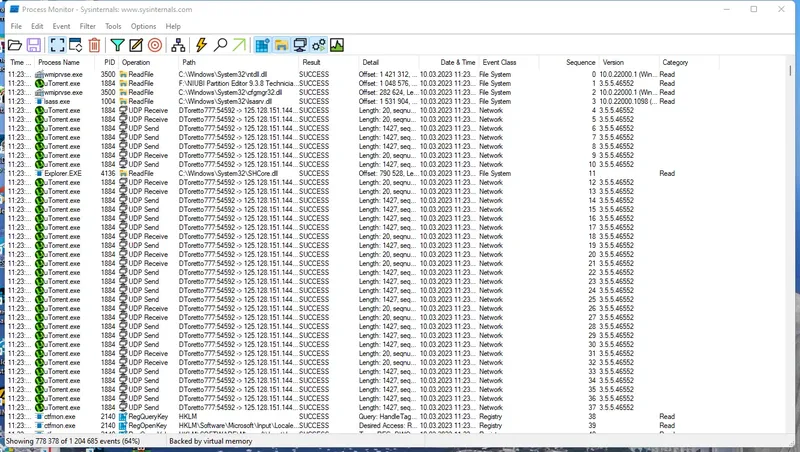Click the Date & Time column header
Viewport: 800px width, 452px height.
[x=448, y=62]
